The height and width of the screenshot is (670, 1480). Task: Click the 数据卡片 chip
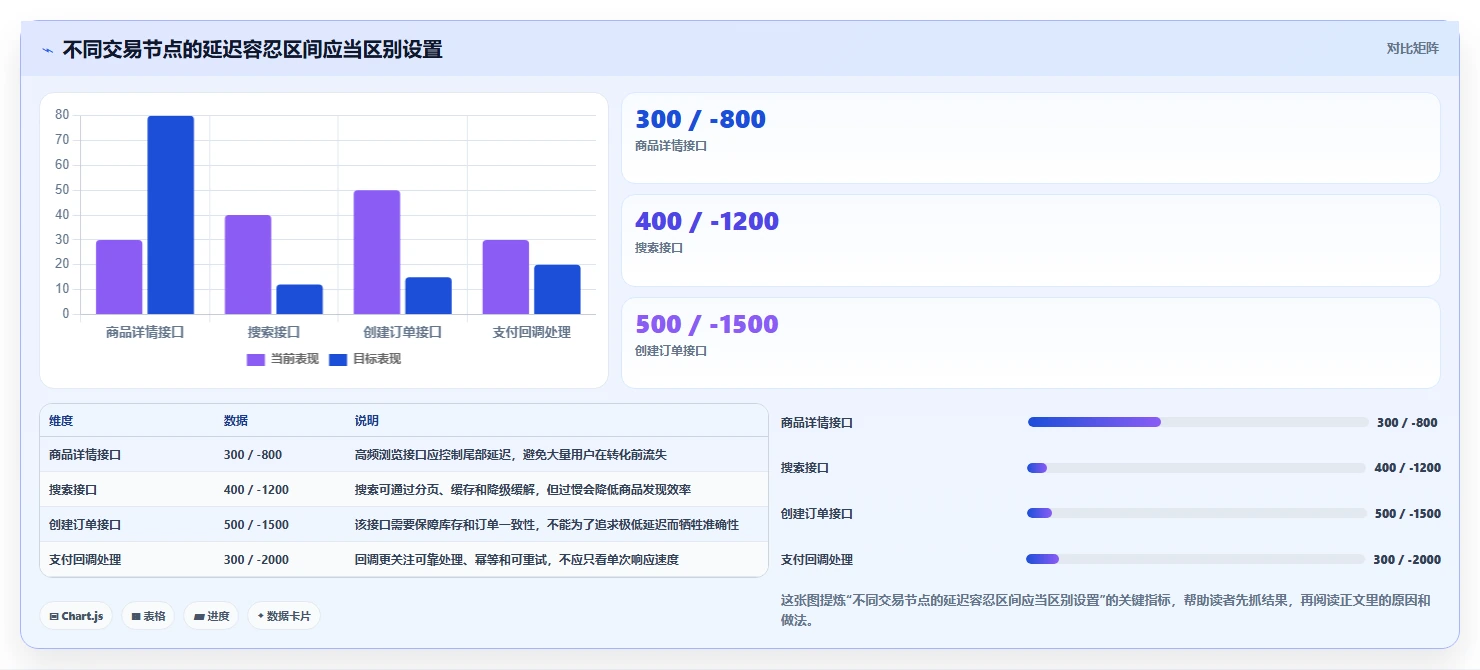coord(284,616)
